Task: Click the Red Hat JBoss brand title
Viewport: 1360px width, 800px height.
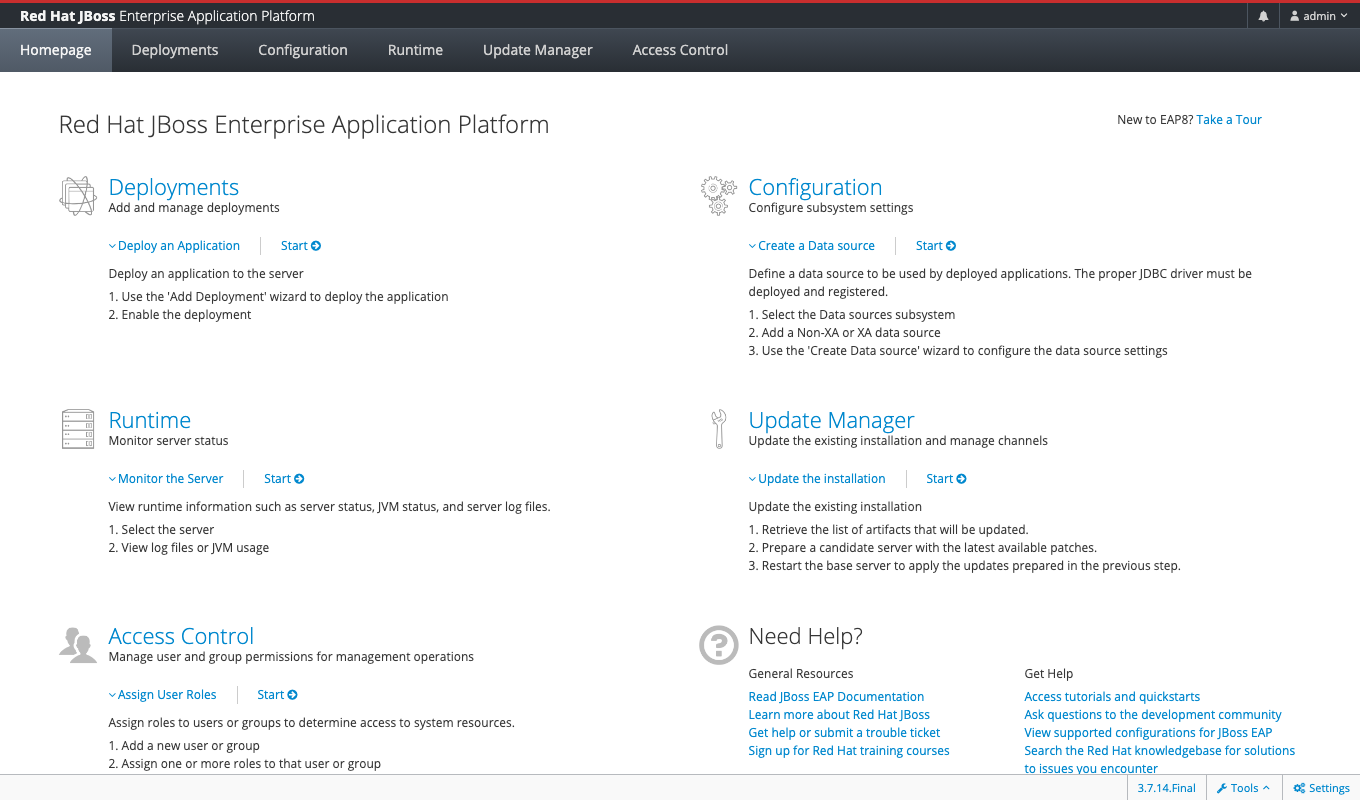Action: pyautogui.click(x=167, y=16)
